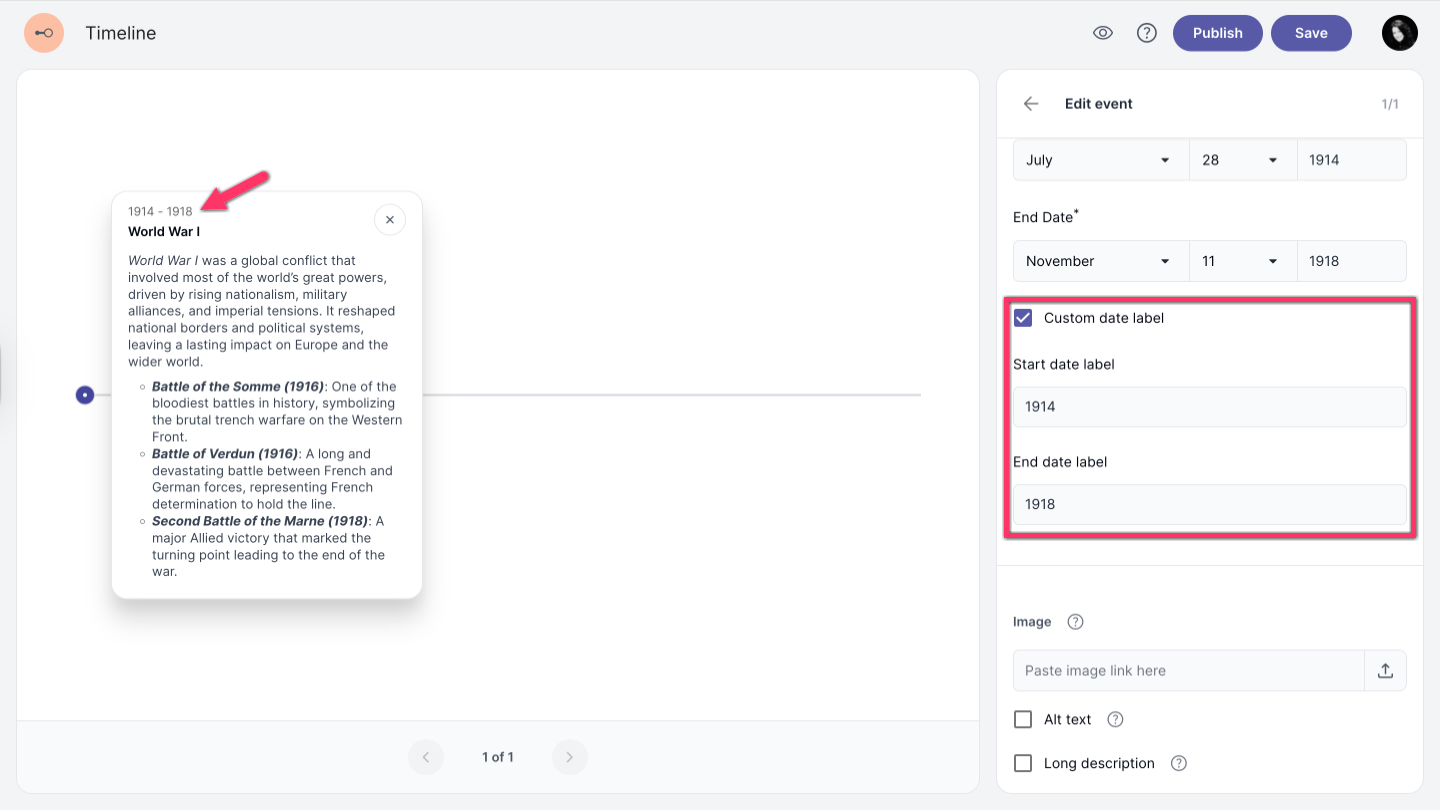Enable the Alt text checkbox
Image resolution: width=1440 pixels, height=810 pixels.
point(1023,720)
